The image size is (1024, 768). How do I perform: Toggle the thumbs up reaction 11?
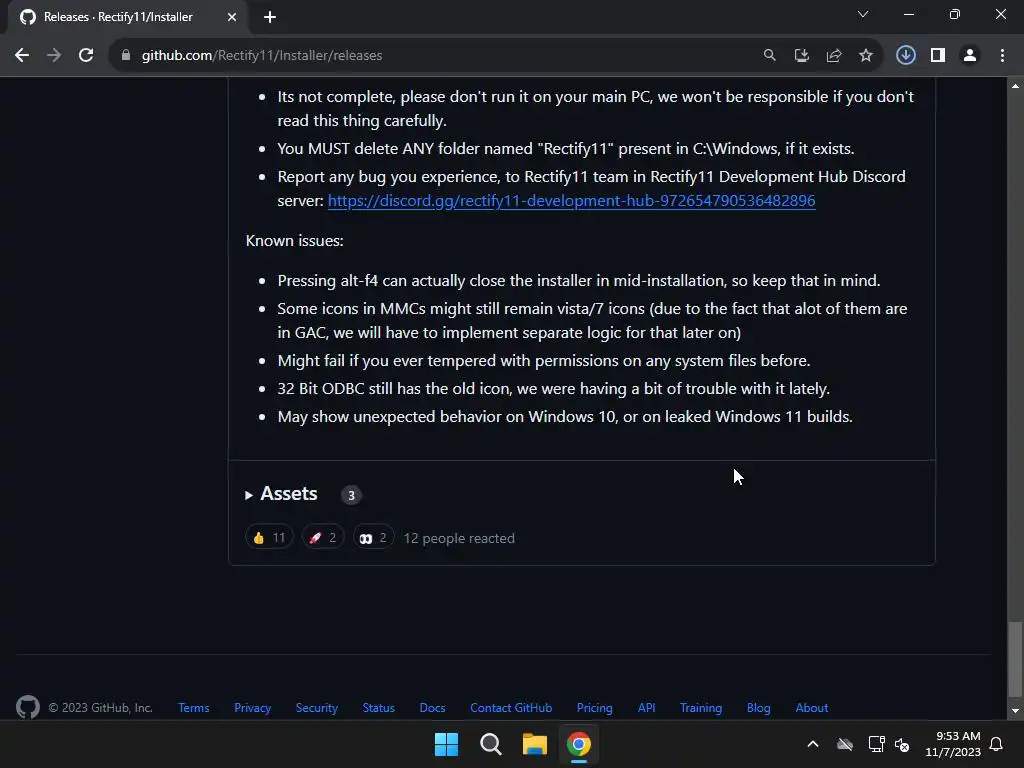pos(269,537)
